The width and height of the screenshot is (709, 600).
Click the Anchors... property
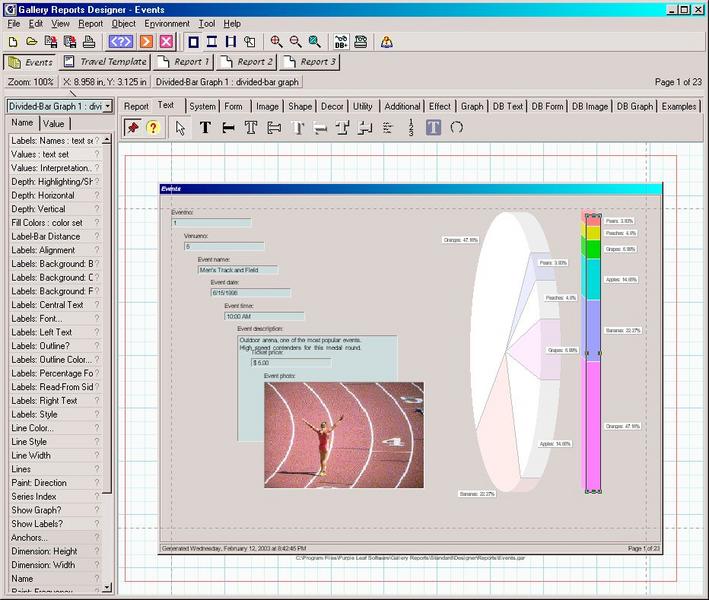coord(55,538)
